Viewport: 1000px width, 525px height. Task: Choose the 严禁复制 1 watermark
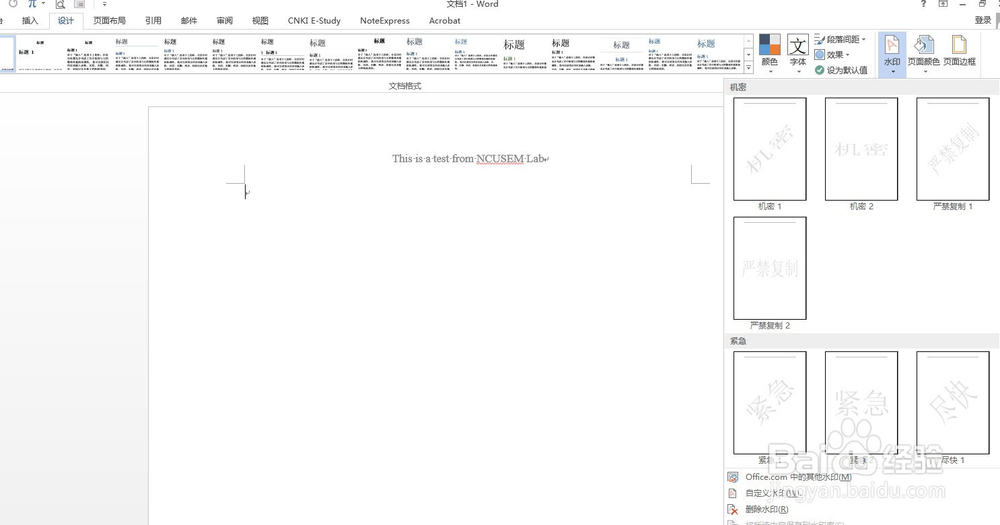pos(953,154)
